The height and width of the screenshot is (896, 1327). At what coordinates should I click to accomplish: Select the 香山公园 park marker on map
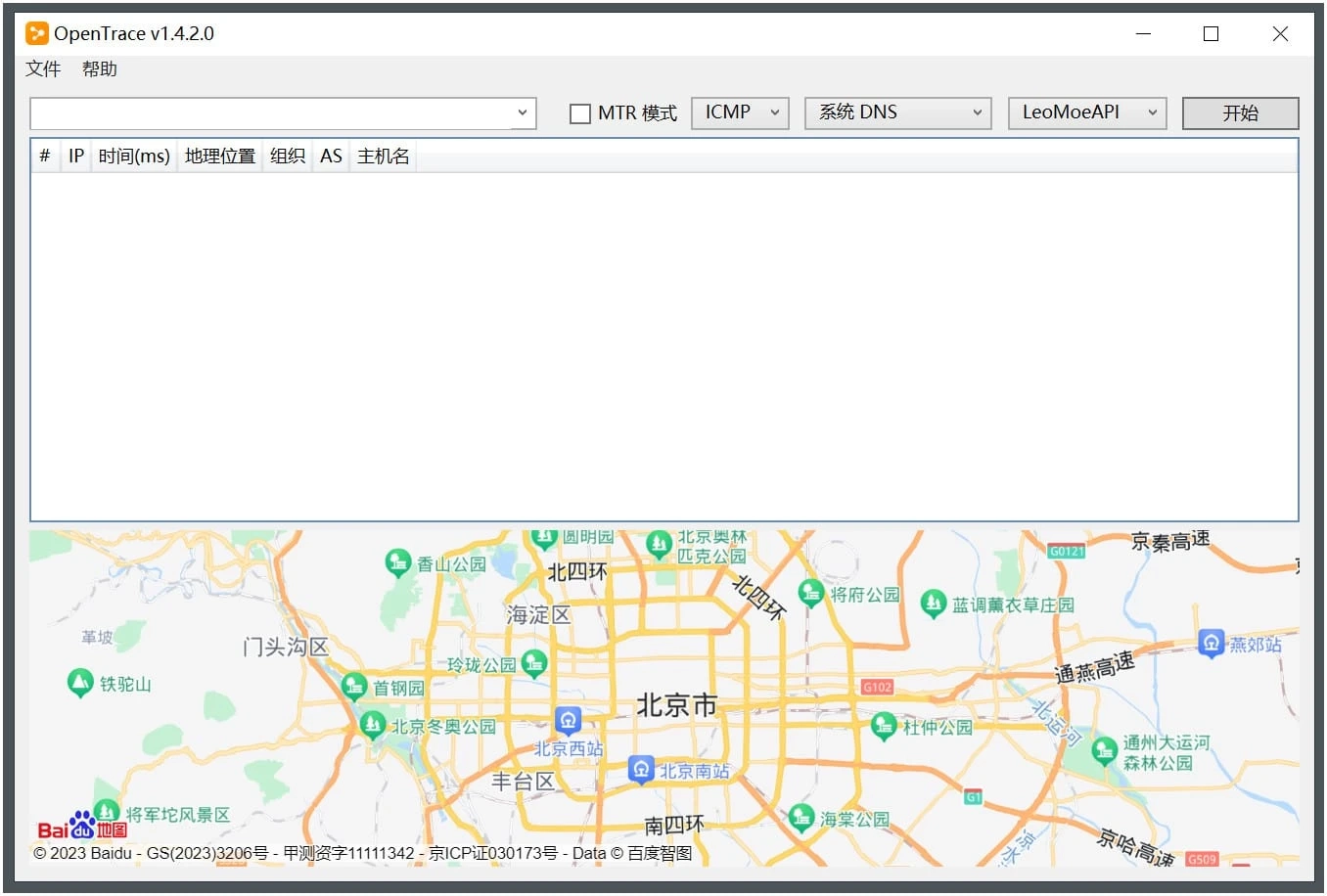click(x=397, y=562)
